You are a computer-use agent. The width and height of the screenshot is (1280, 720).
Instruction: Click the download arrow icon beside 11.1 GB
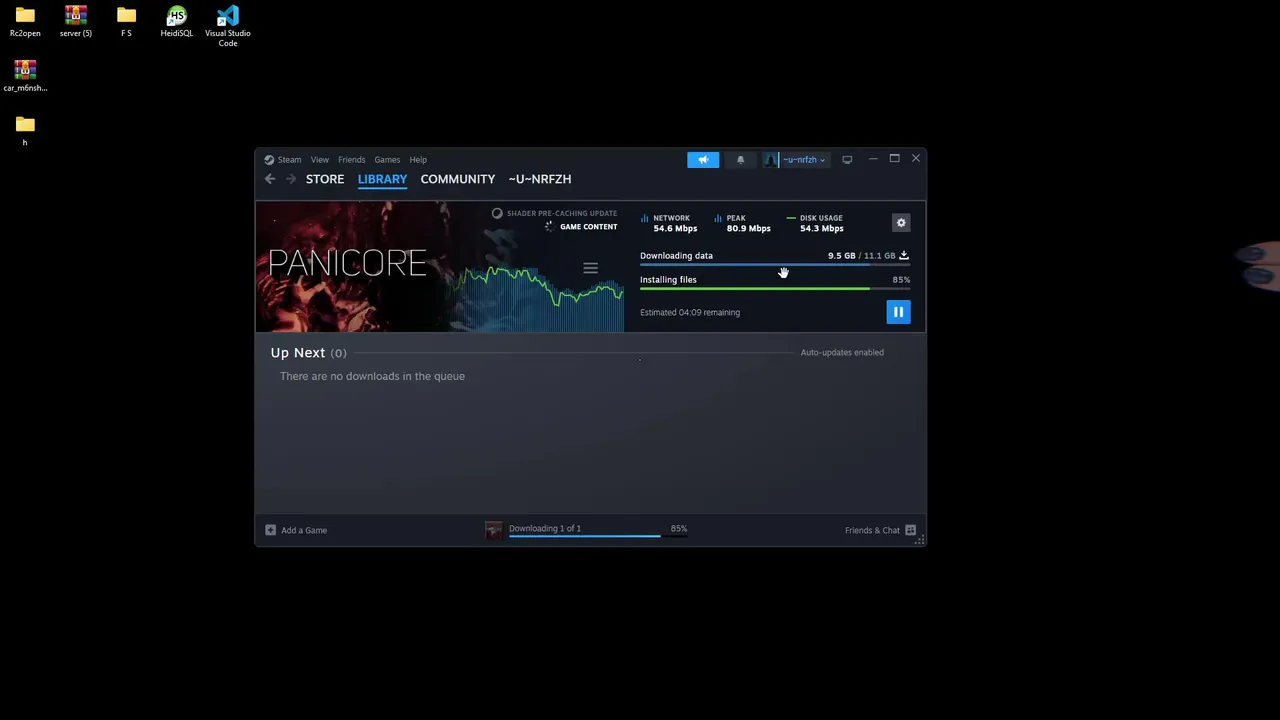pos(904,256)
